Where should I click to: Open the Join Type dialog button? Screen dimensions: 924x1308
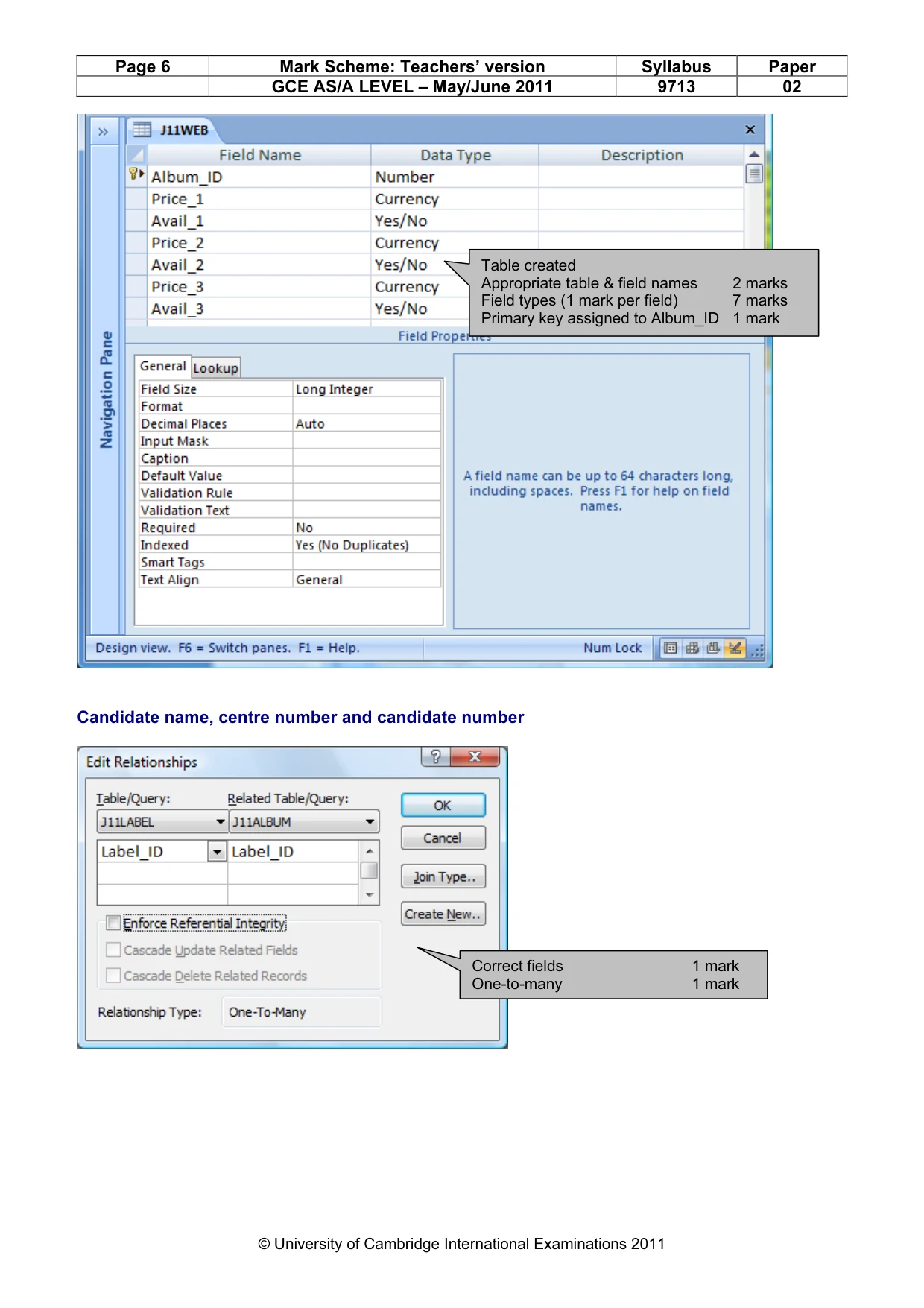(443, 876)
